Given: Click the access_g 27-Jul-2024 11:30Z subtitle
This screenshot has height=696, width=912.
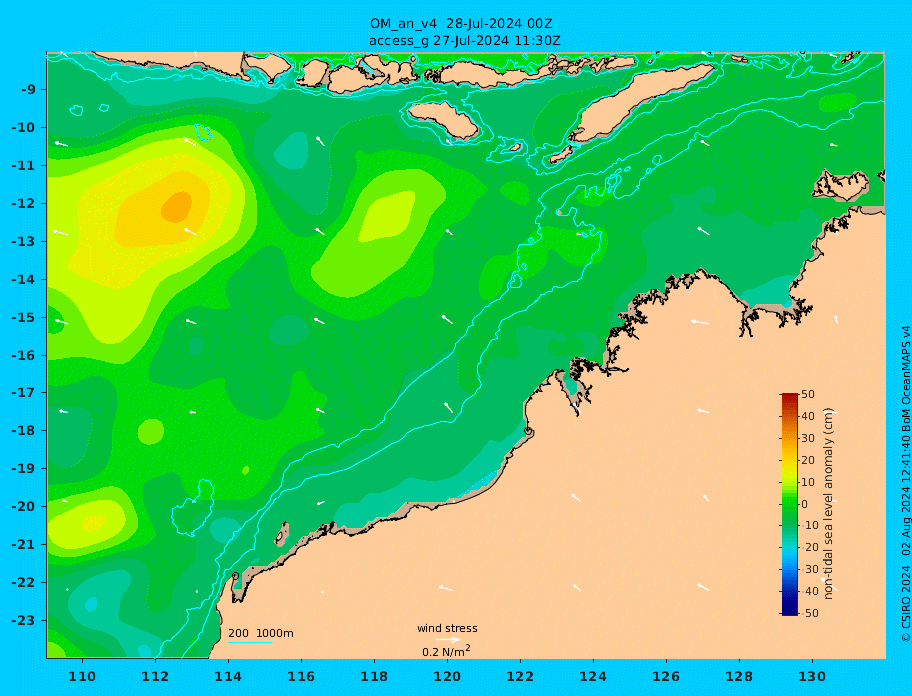Looking at the screenshot, I should click(x=464, y=41).
